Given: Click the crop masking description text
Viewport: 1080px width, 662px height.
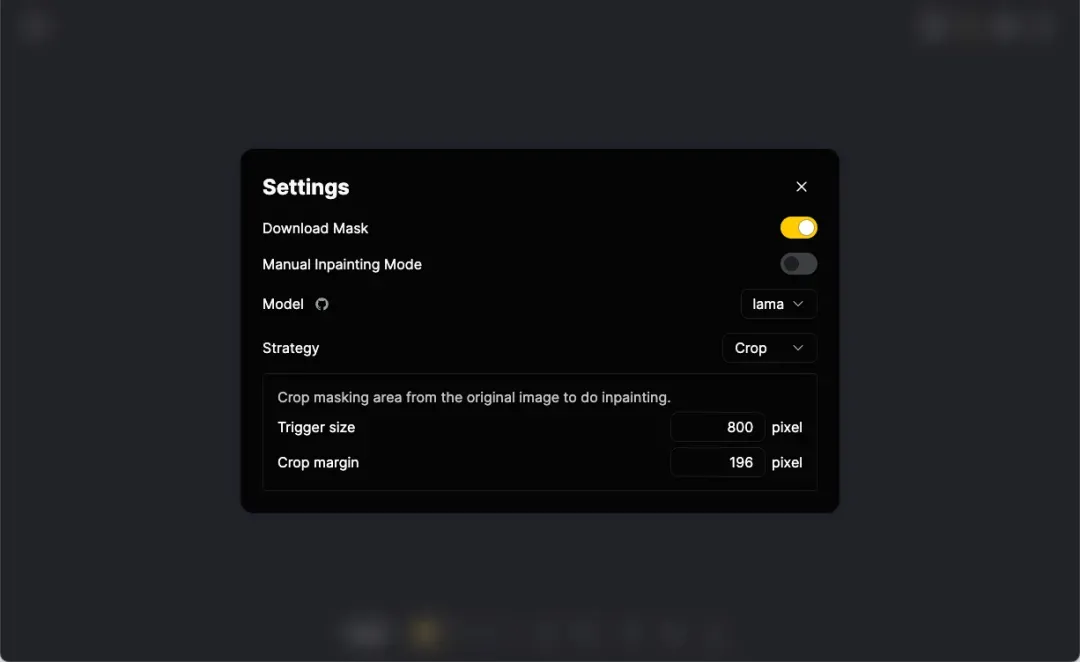Looking at the screenshot, I should coord(474,397).
